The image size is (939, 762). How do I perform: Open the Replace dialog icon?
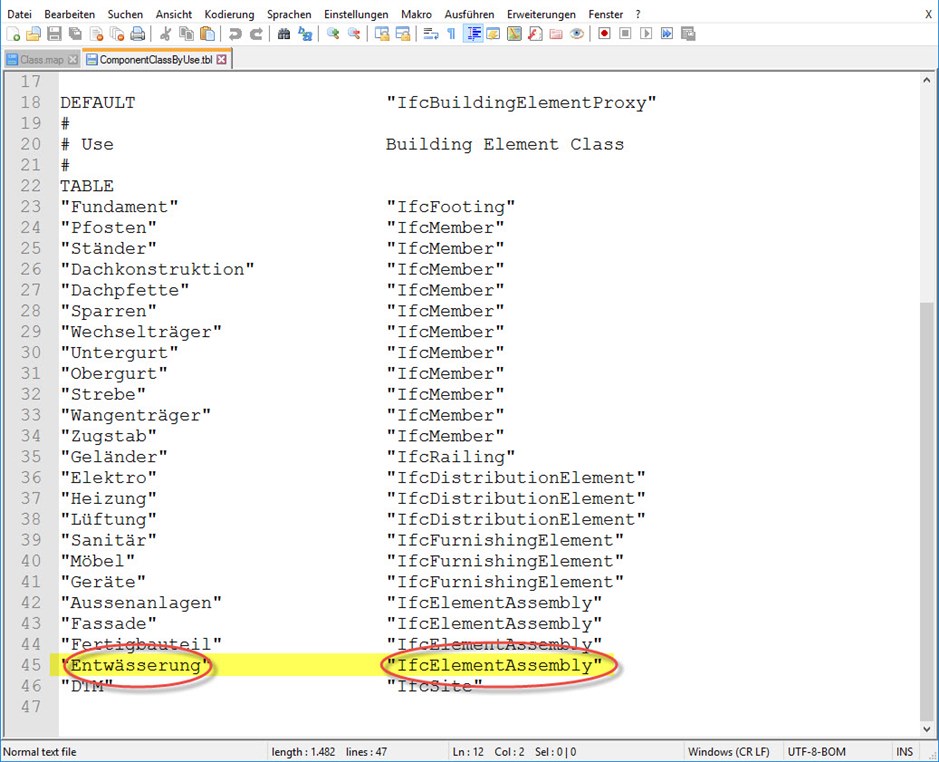click(x=305, y=34)
